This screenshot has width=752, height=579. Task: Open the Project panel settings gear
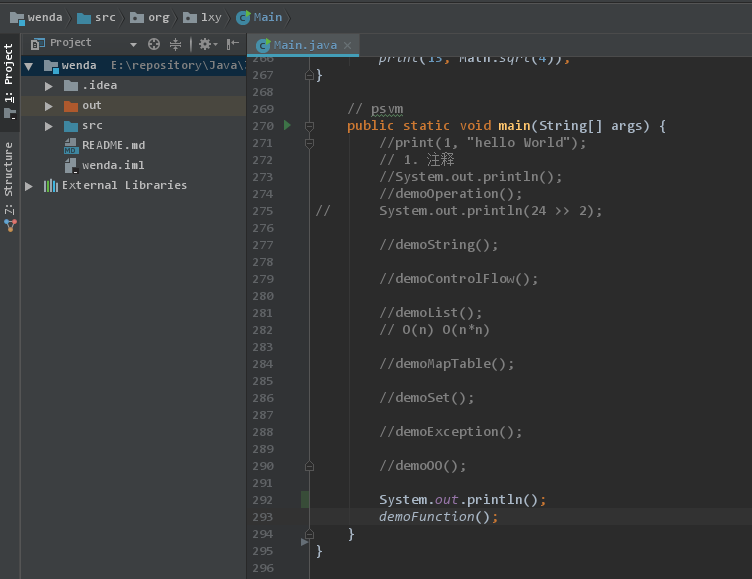pyautogui.click(x=204, y=44)
